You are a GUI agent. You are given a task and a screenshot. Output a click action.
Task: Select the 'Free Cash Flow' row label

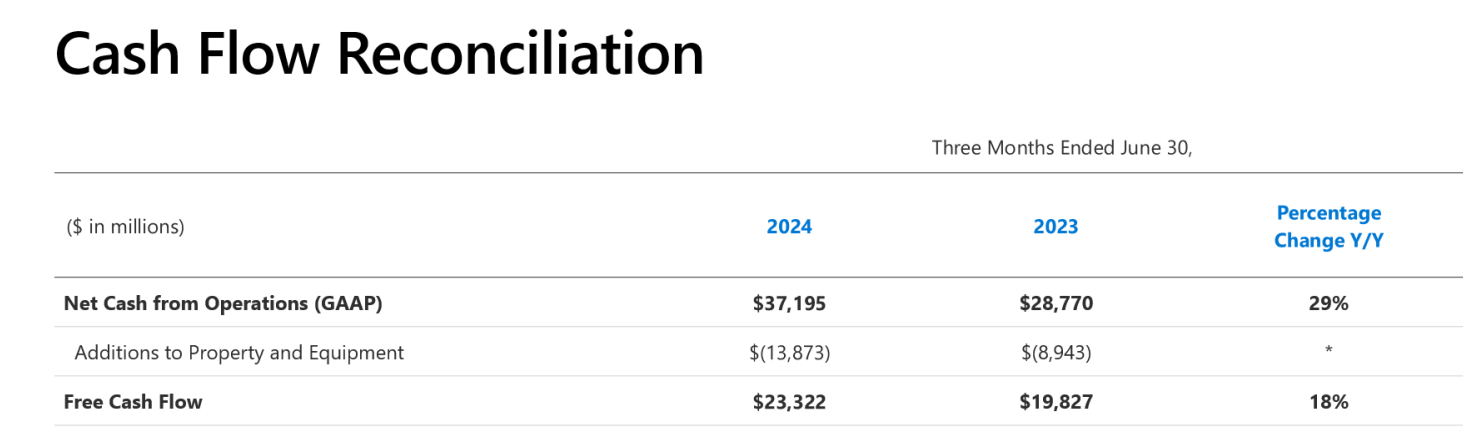click(x=133, y=402)
